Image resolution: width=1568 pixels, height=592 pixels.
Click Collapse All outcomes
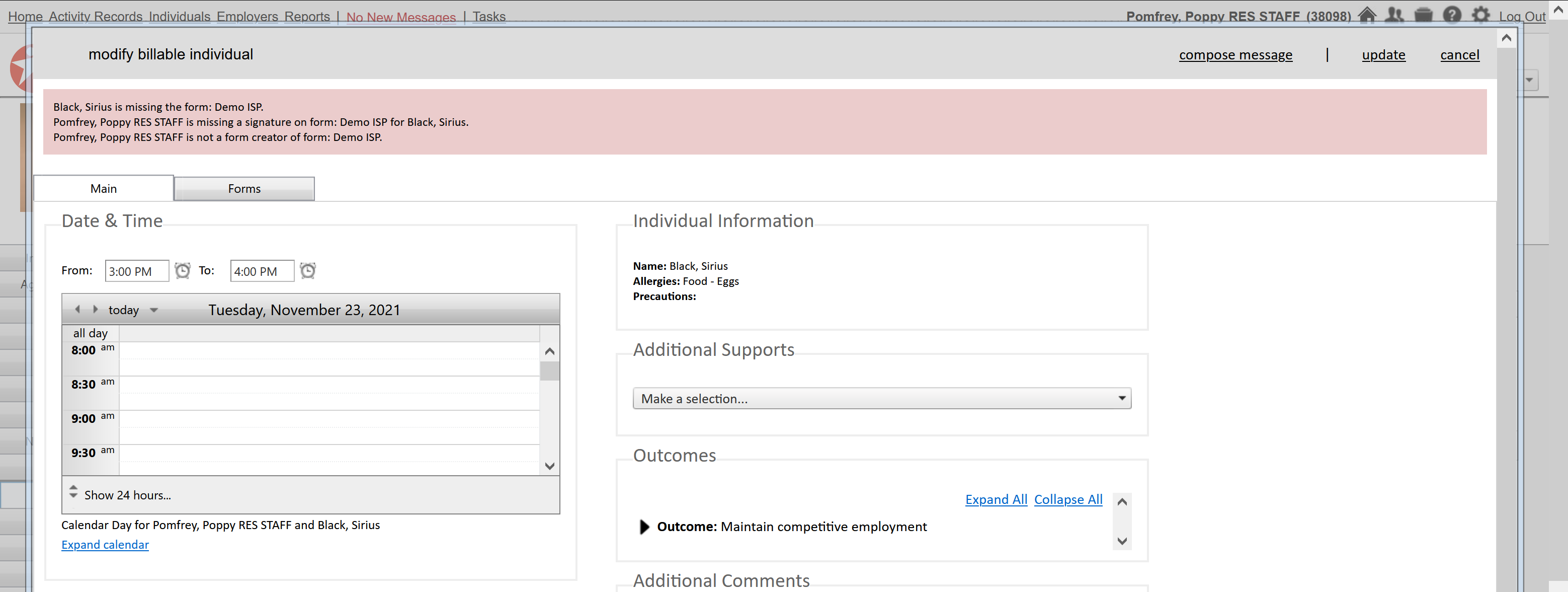coord(1067,499)
